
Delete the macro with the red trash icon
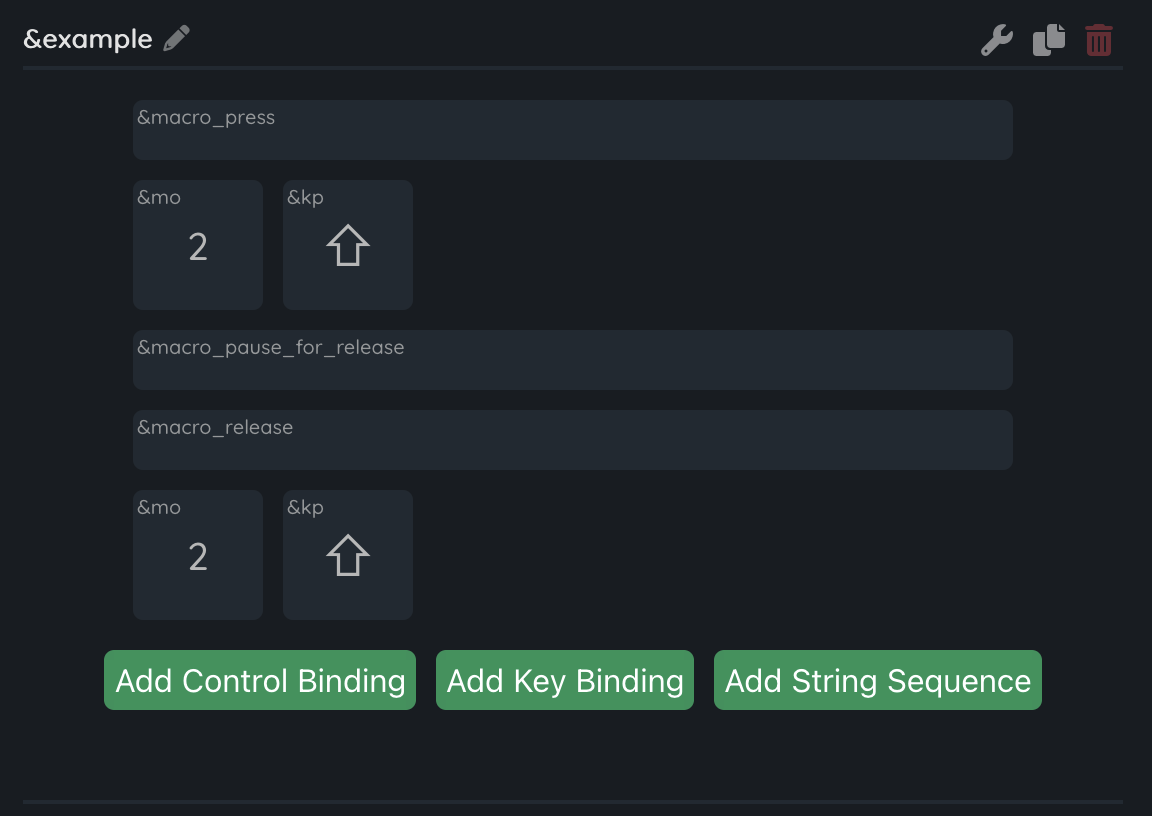tap(1099, 40)
